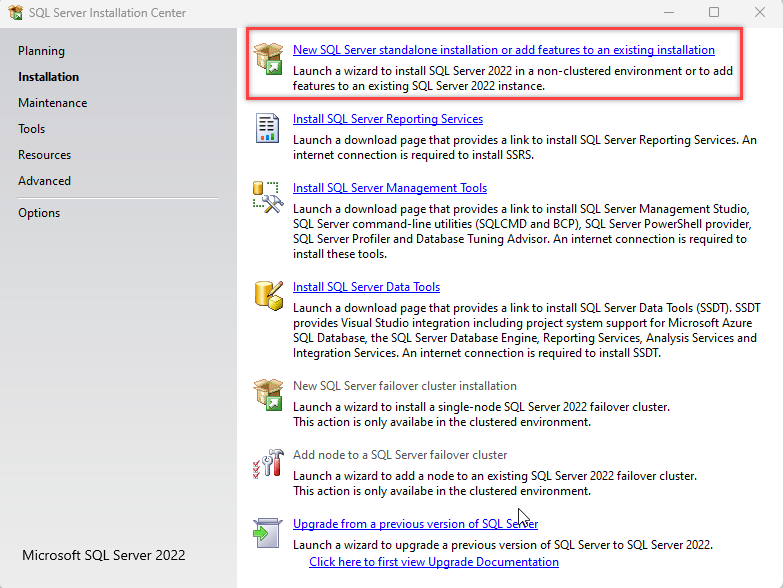Open the Options page
This screenshot has width=783, height=588.
39,213
